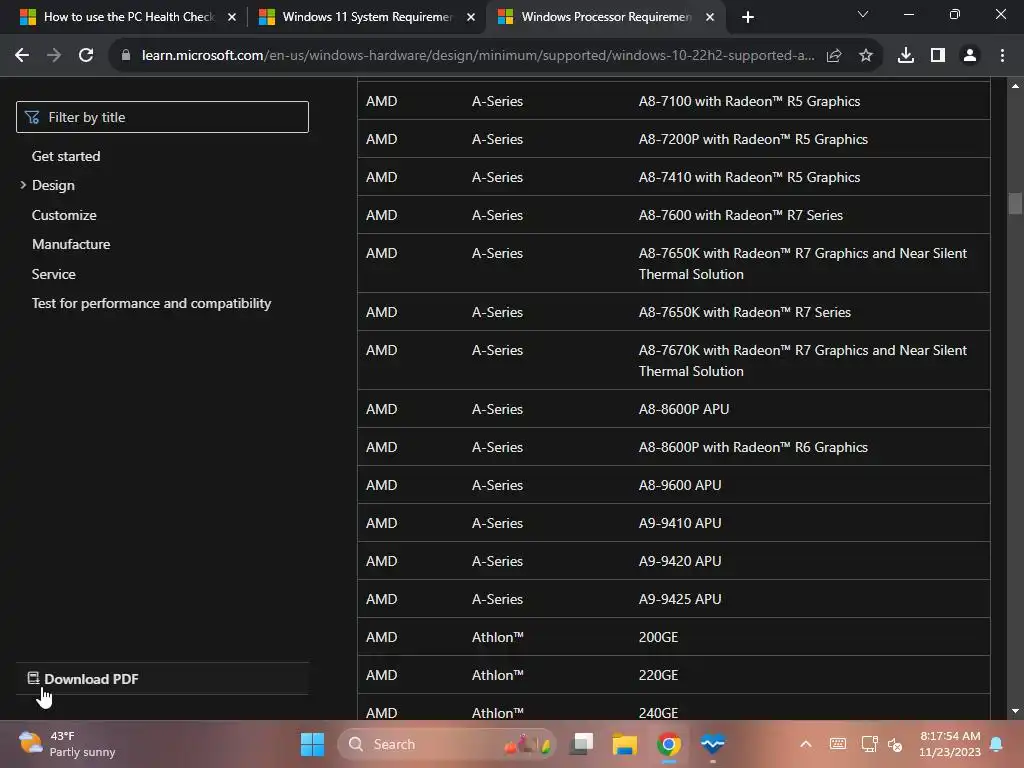Show hidden system tray icons
The image size is (1024, 768).
[x=806, y=744]
